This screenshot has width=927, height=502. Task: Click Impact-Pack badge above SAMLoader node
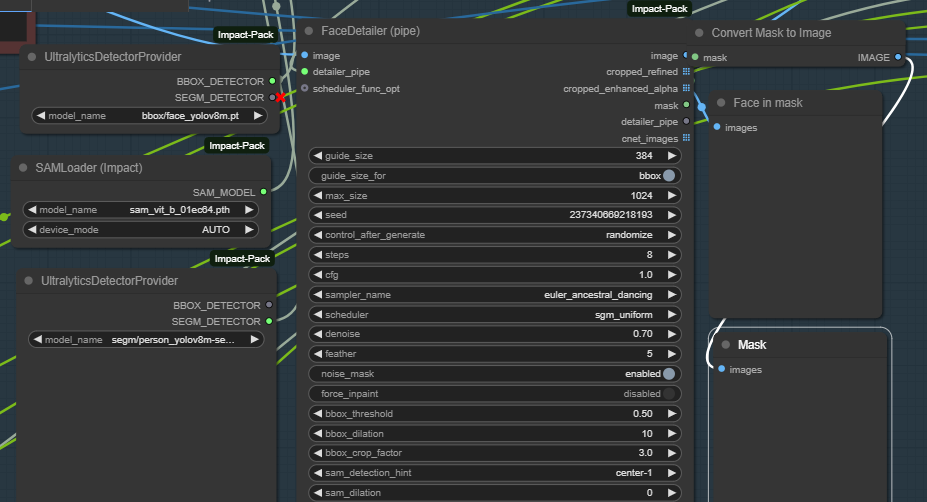[236, 145]
